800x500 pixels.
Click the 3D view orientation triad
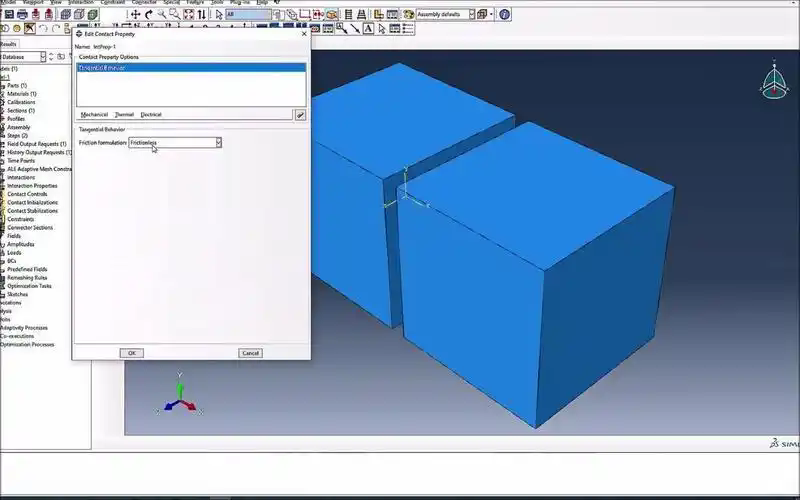(x=775, y=84)
